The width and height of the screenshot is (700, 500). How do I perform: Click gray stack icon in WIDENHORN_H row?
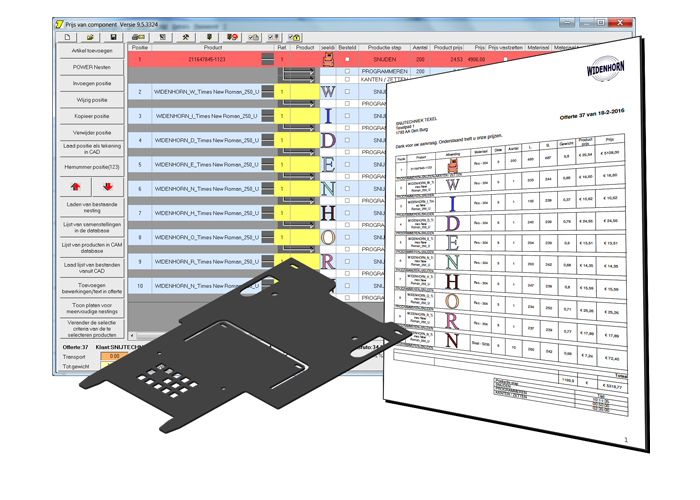point(267,212)
